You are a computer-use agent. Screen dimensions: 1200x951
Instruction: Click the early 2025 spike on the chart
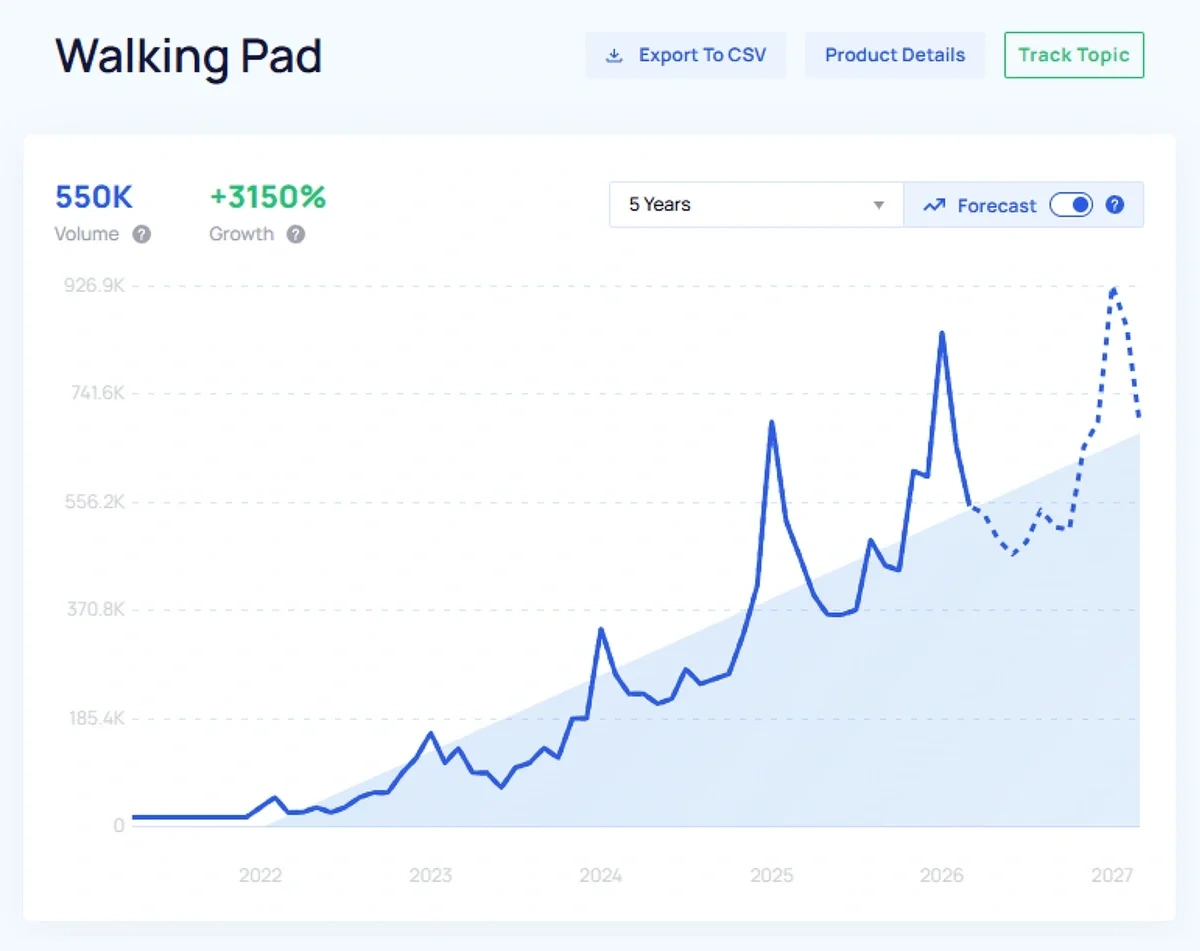pyautogui.click(x=771, y=422)
